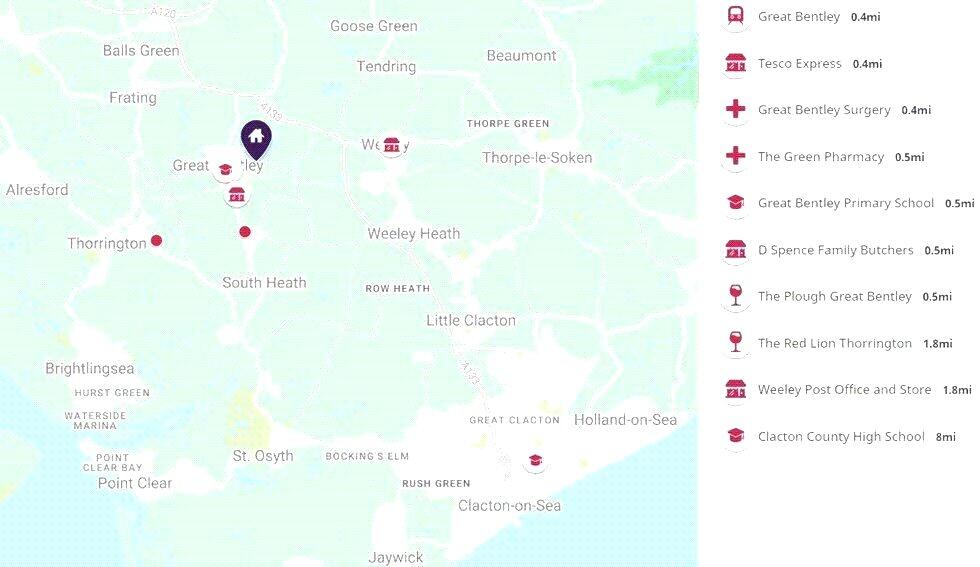Screen dimensions: 980x567
Task: Select the red dot above South Heath
Action: click(x=245, y=232)
